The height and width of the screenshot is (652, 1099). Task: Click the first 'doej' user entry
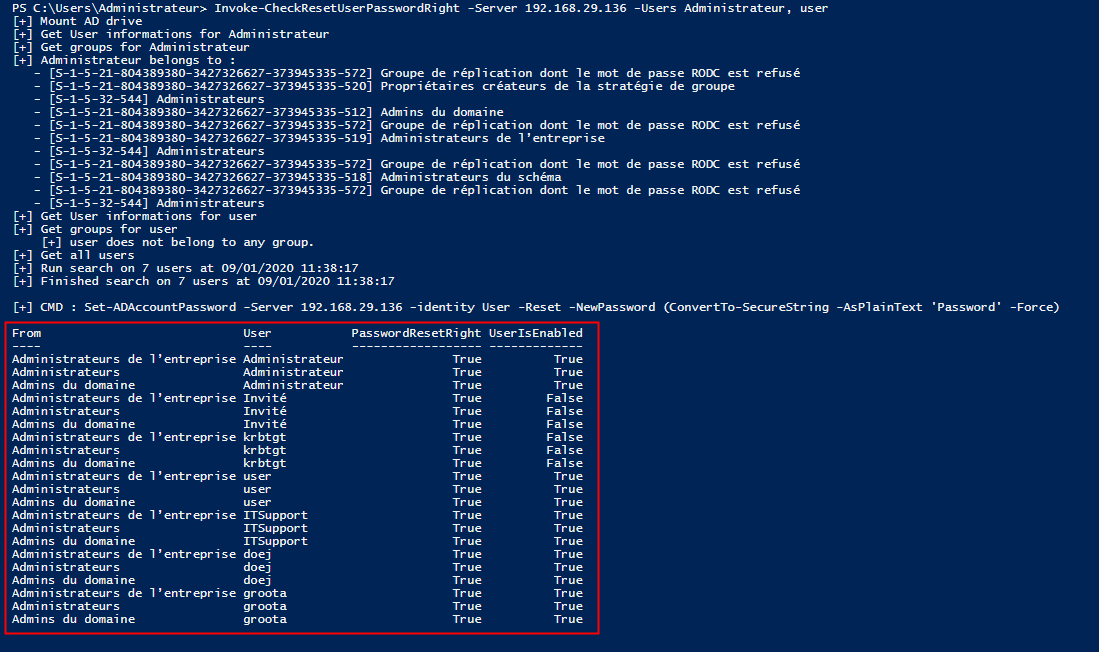(257, 554)
